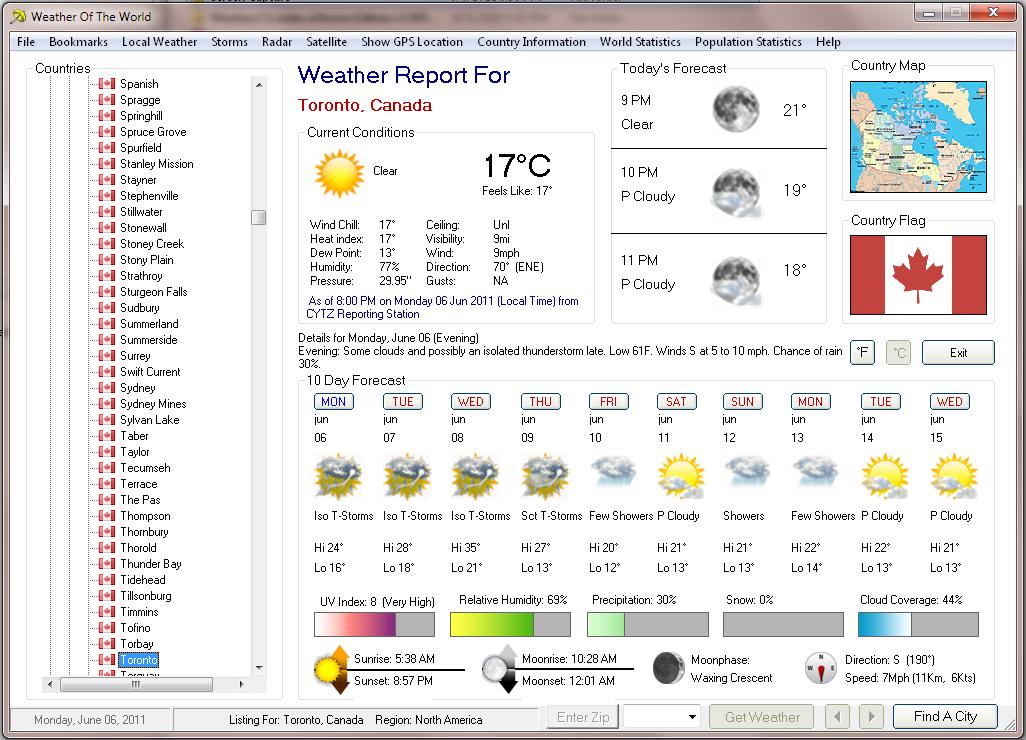Screen dimensions: 1026x740
Task: Toggle the Celsius °C unit button
Action: click(898, 352)
